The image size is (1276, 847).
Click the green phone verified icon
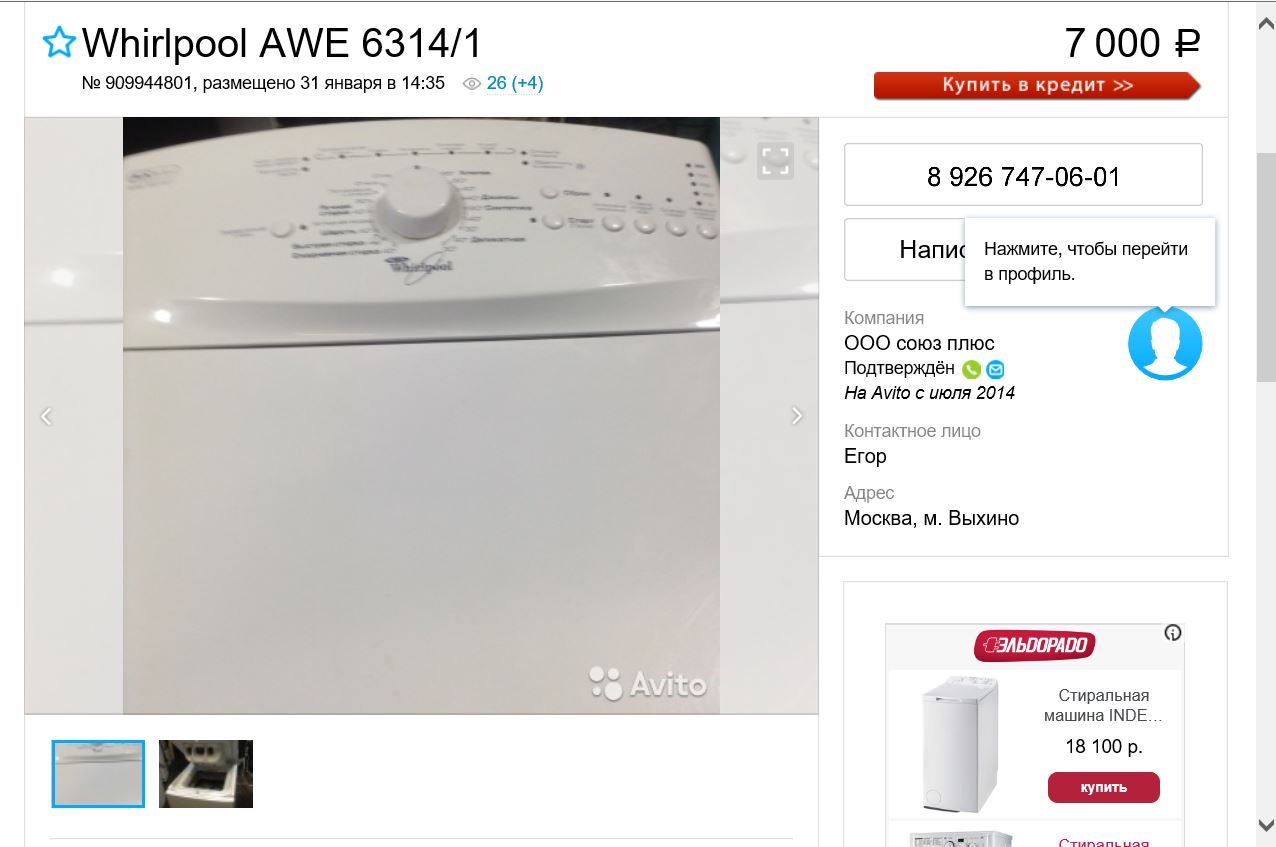coord(971,369)
